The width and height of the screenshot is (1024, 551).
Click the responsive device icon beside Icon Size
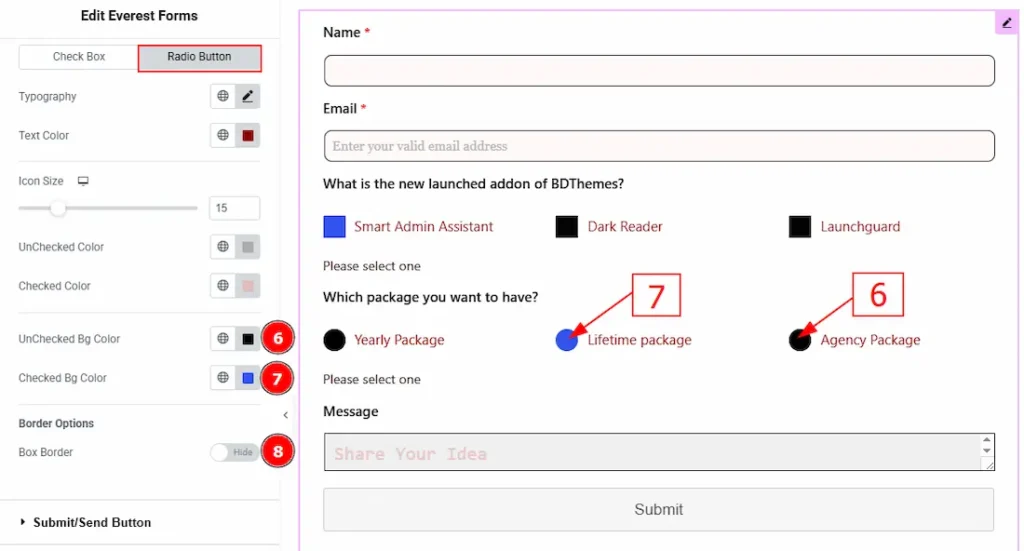(x=83, y=181)
